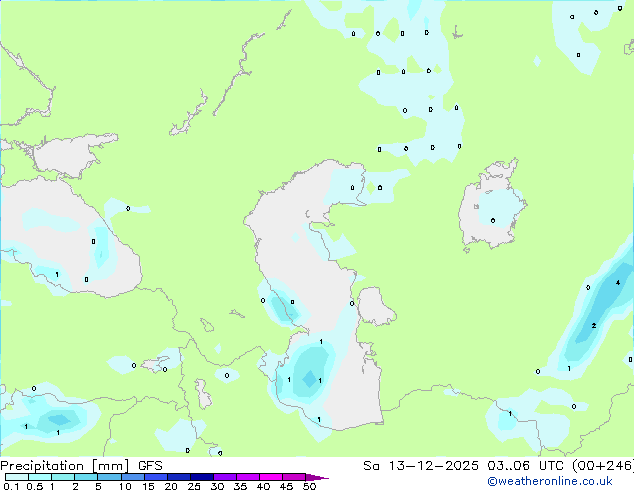Click the "30" legend scale label
Image resolution: width=634 pixels, height=490 pixels.
tap(217, 486)
